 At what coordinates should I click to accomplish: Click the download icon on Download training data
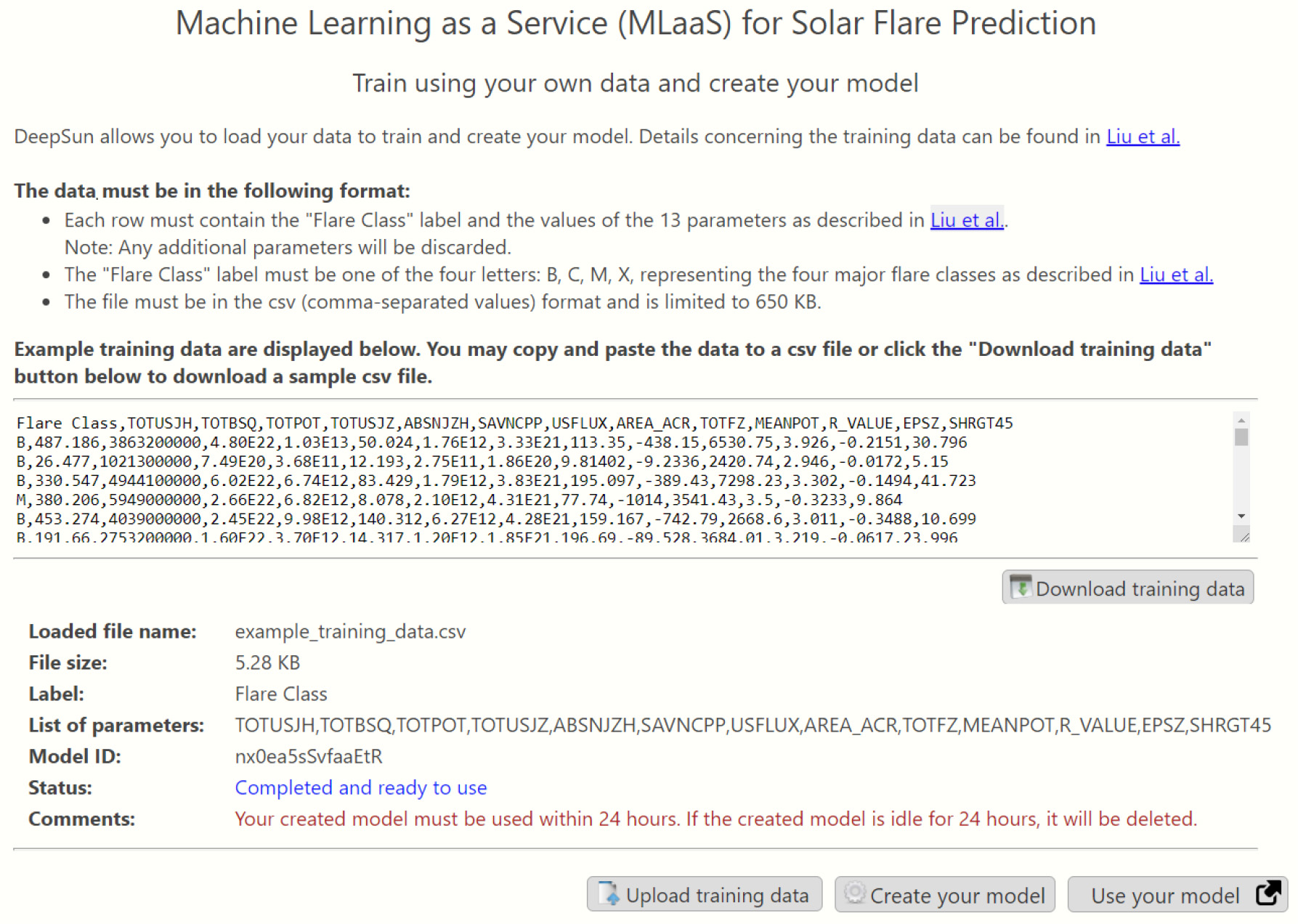click(1020, 587)
